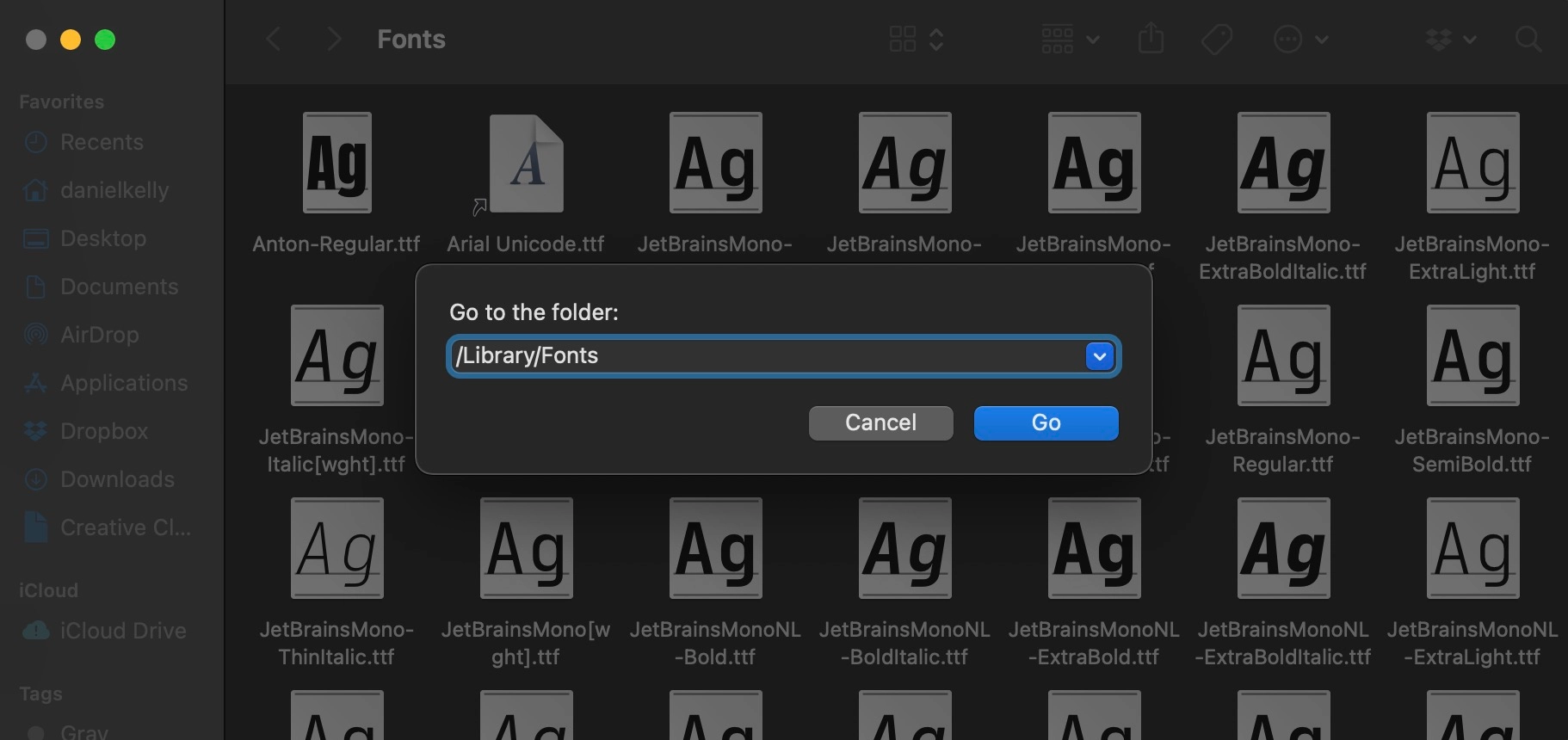Image resolution: width=1568 pixels, height=740 pixels.
Task: Select the JetBrainsMonoNL-BoldItalic.ttf file icon
Action: click(904, 548)
